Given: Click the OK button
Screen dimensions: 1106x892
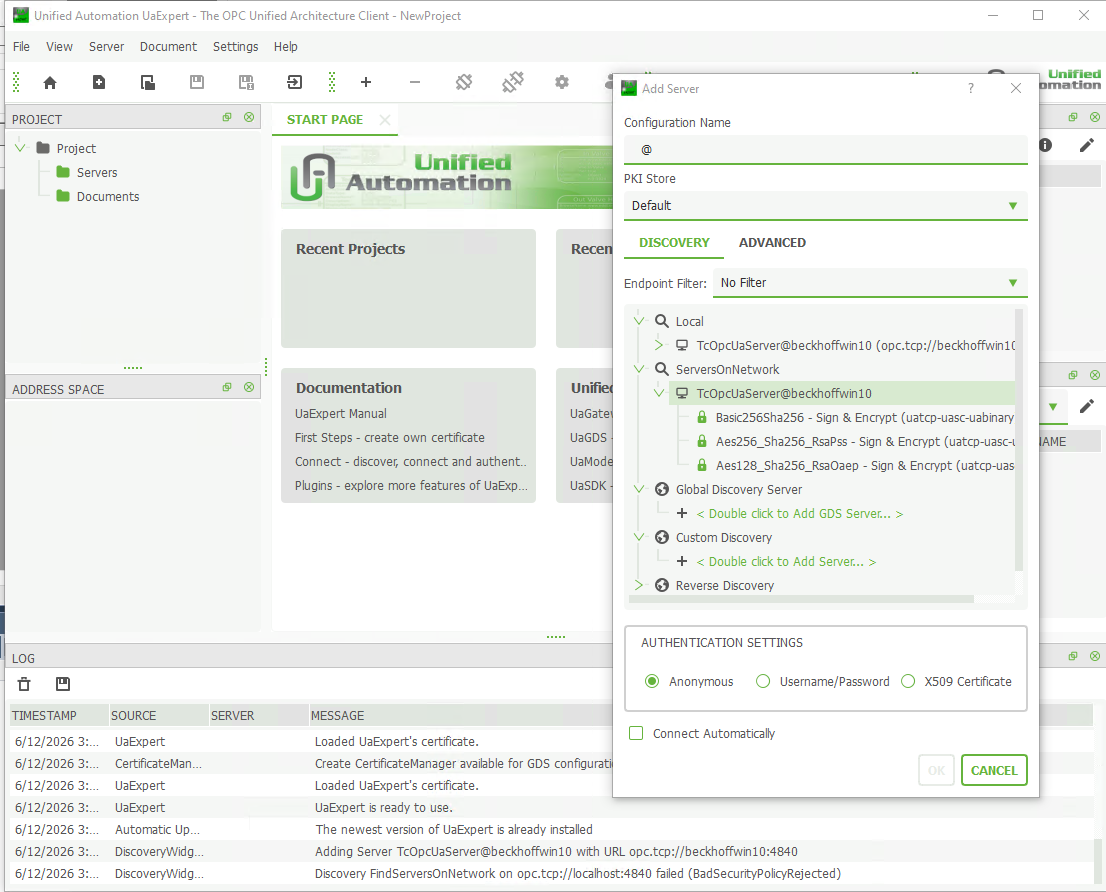Looking at the screenshot, I should pyautogui.click(x=937, y=770).
